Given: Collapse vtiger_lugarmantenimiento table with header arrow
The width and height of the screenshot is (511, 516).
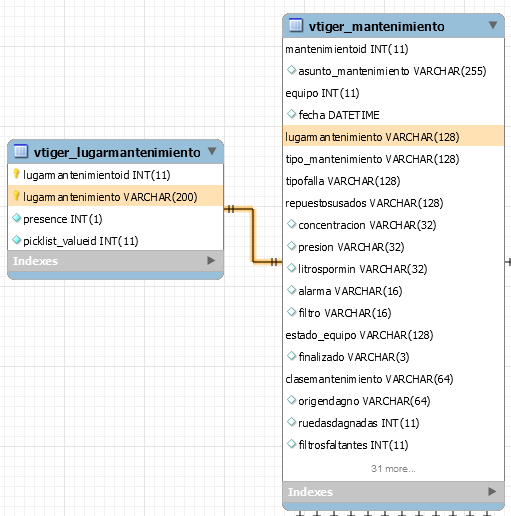Looking at the screenshot, I should tap(212, 151).
